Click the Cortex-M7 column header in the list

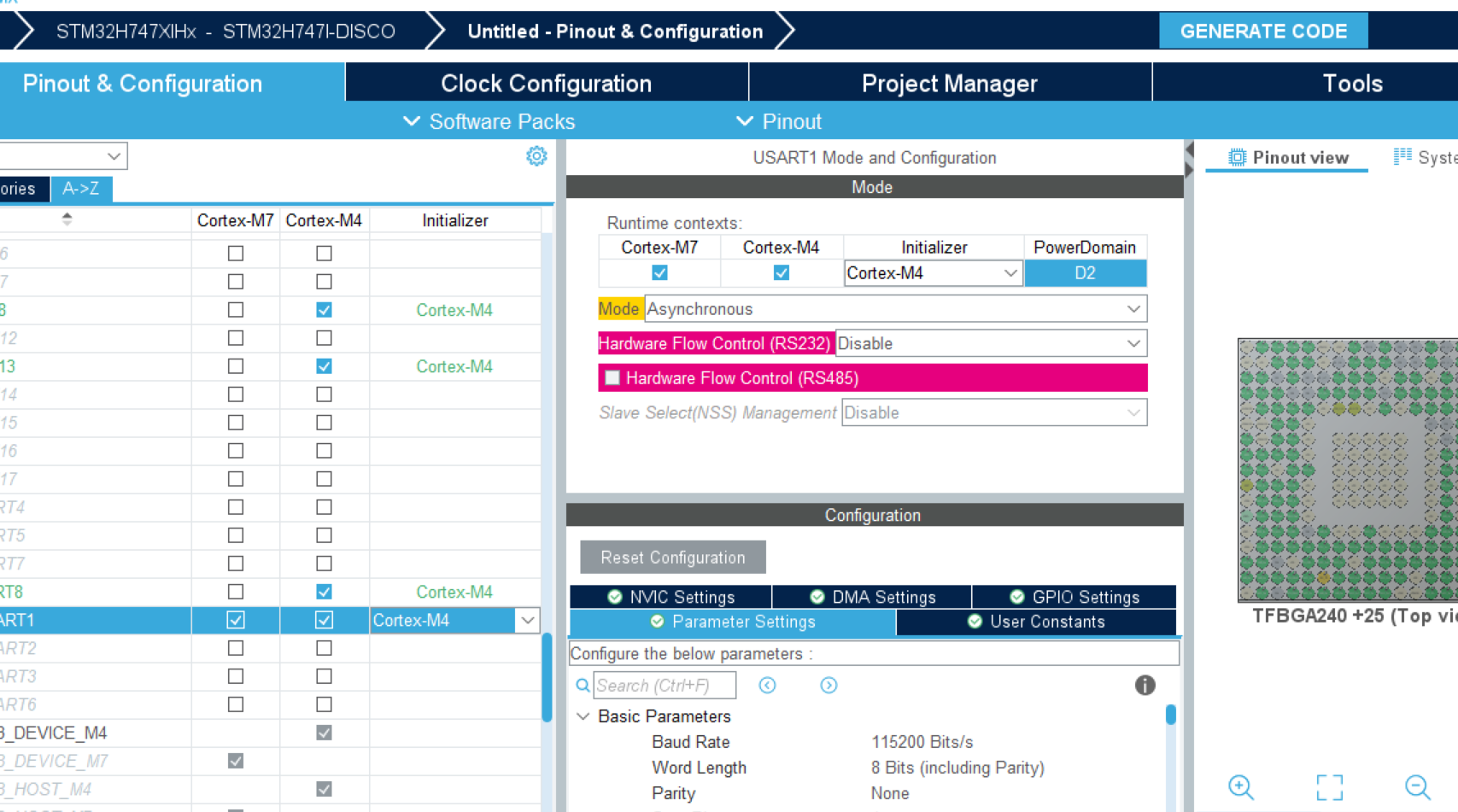coord(236,220)
